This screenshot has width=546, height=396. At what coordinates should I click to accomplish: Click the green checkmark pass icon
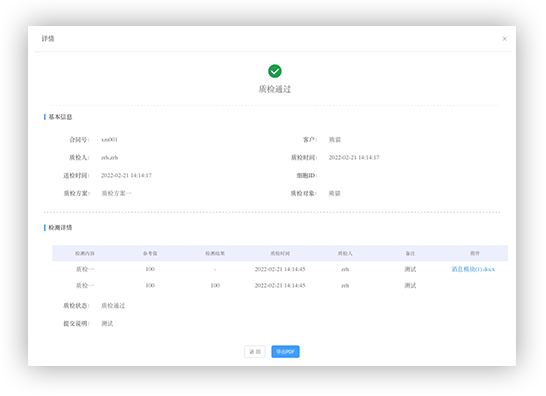275,71
